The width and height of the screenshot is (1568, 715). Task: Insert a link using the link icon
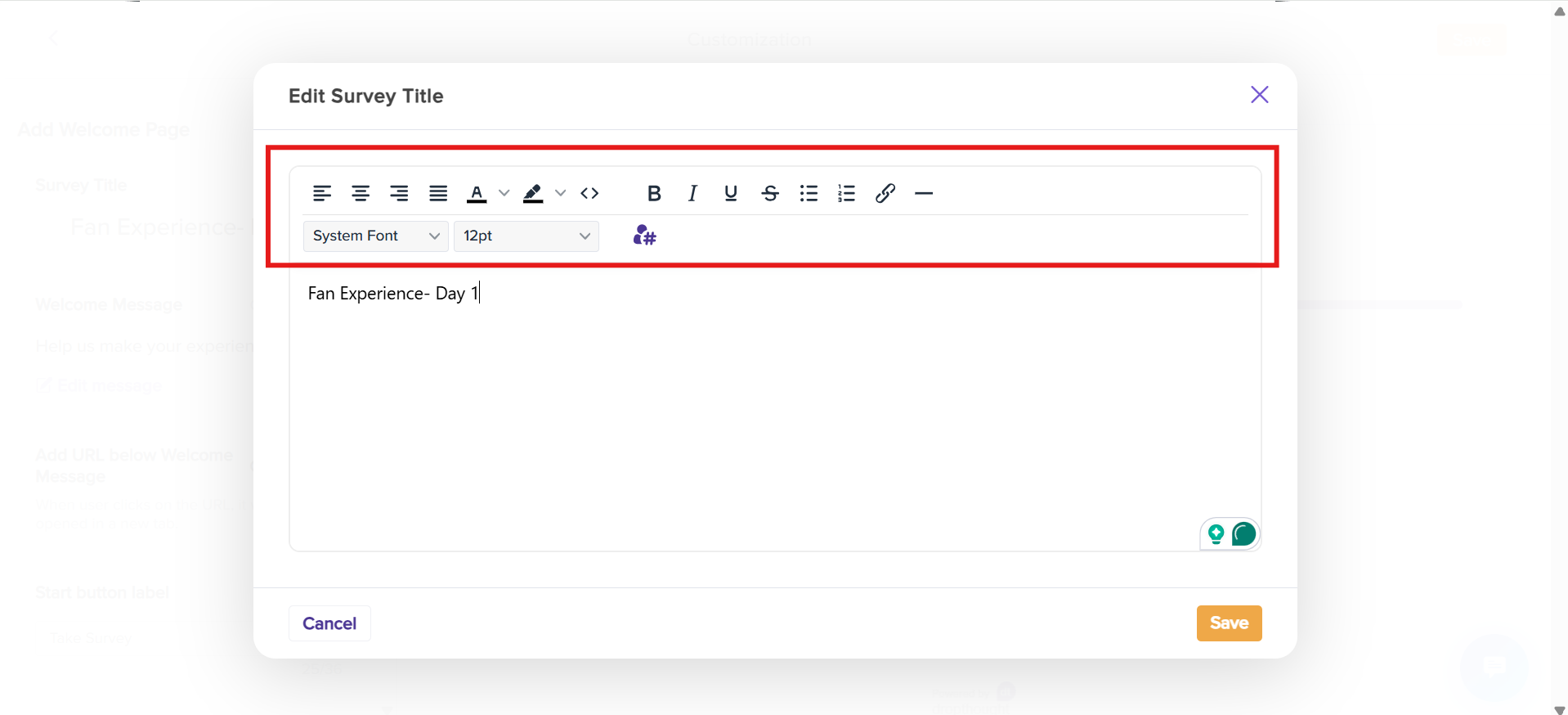coord(885,194)
